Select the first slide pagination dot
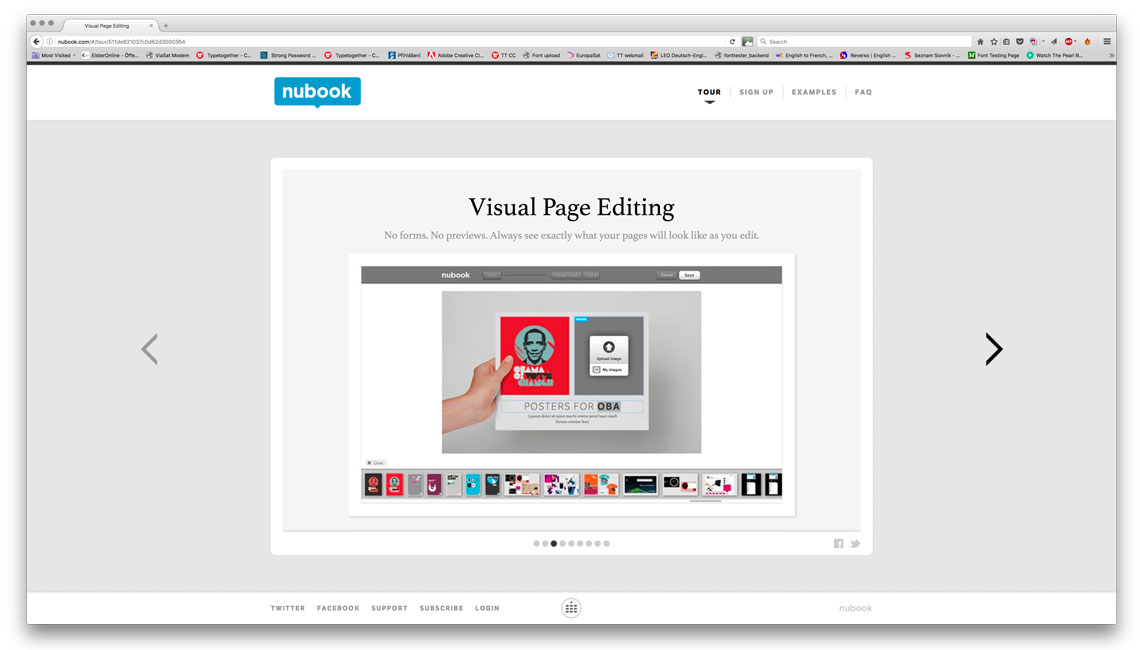This screenshot has height=650, width=1140. [x=537, y=543]
